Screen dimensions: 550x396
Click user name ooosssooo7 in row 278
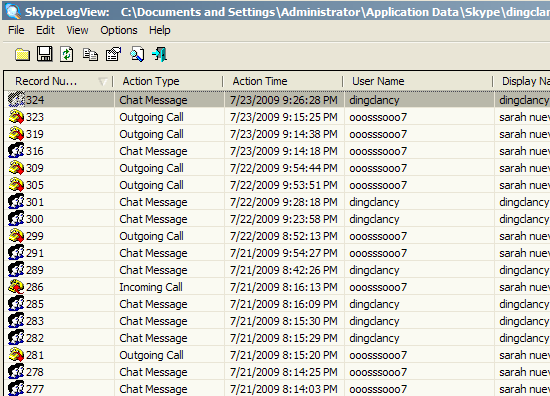378,372
